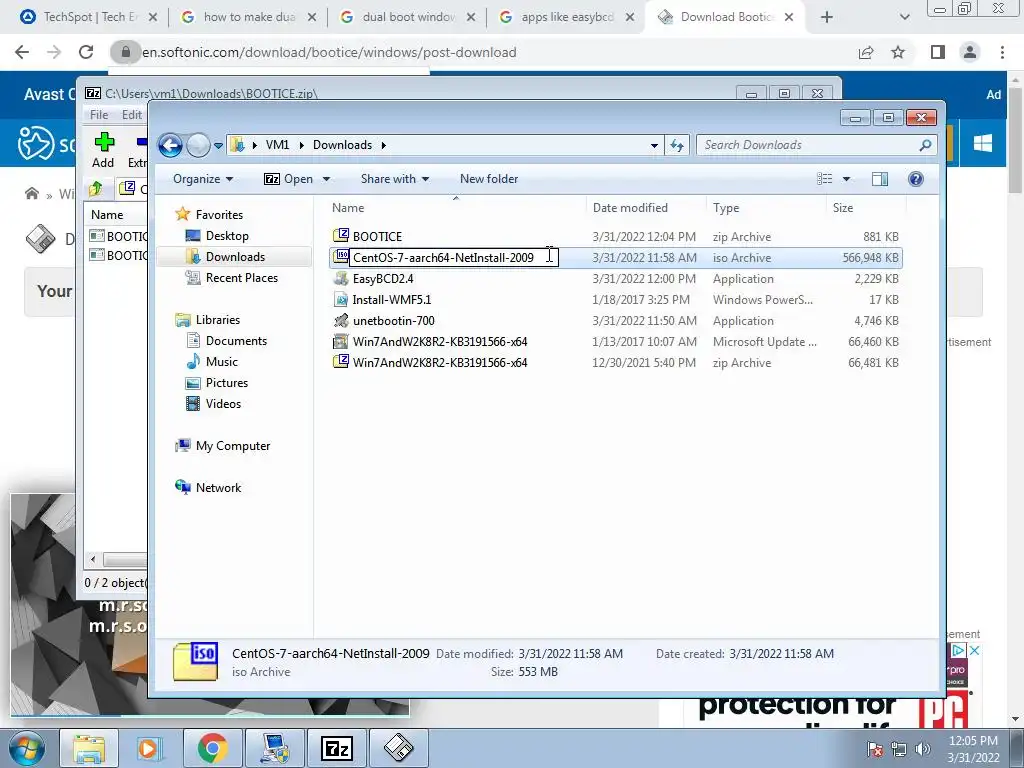1024x768 pixels.
Task: Toggle the Chrome side panel icon
Action: [x=938, y=52]
